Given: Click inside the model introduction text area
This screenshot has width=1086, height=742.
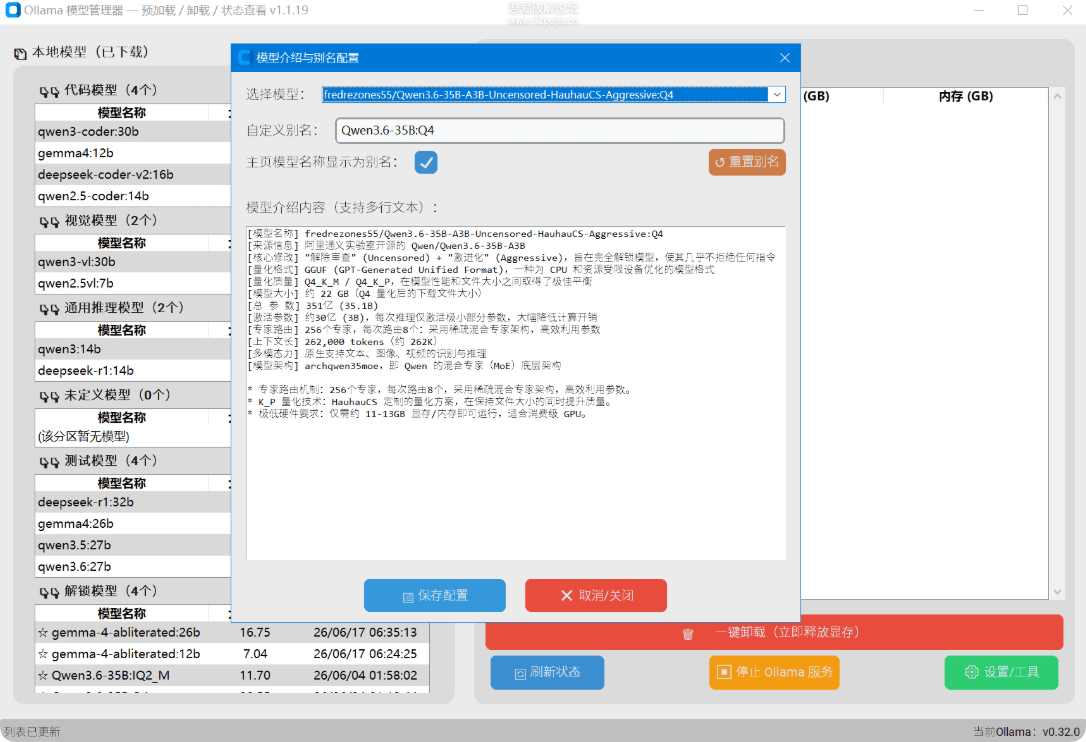Looking at the screenshot, I should click(x=516, y=393).
